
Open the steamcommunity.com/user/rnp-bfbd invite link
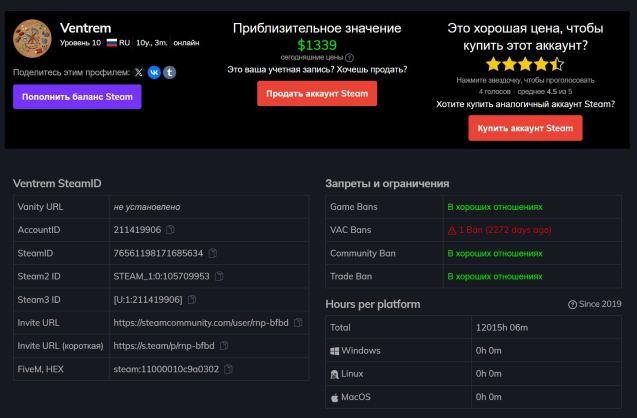[201, 323]
